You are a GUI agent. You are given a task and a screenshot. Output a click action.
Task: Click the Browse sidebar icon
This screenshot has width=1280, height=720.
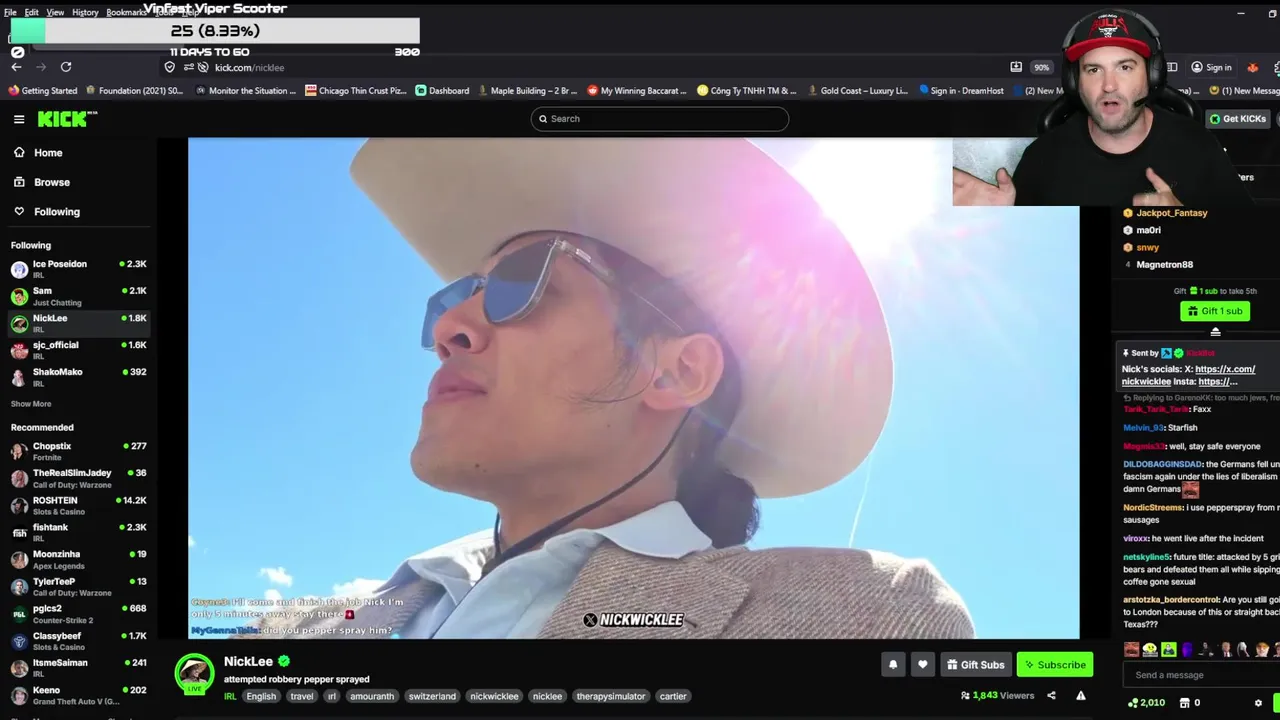[x=19, y=182]
